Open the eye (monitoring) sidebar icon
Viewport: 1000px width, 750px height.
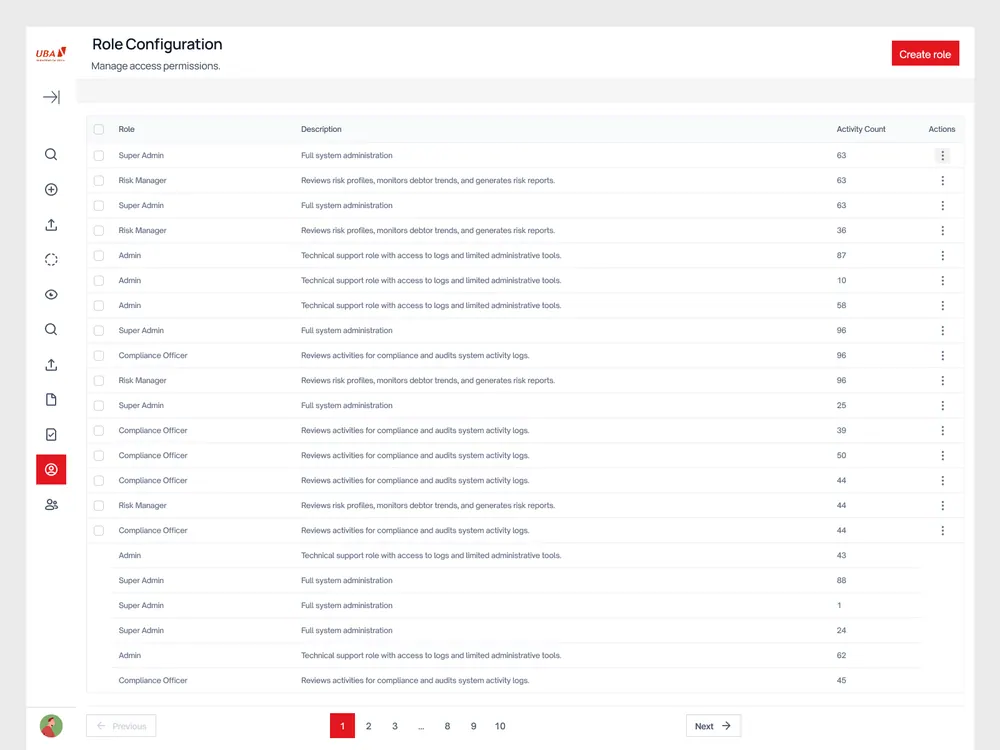pos(51,295)
